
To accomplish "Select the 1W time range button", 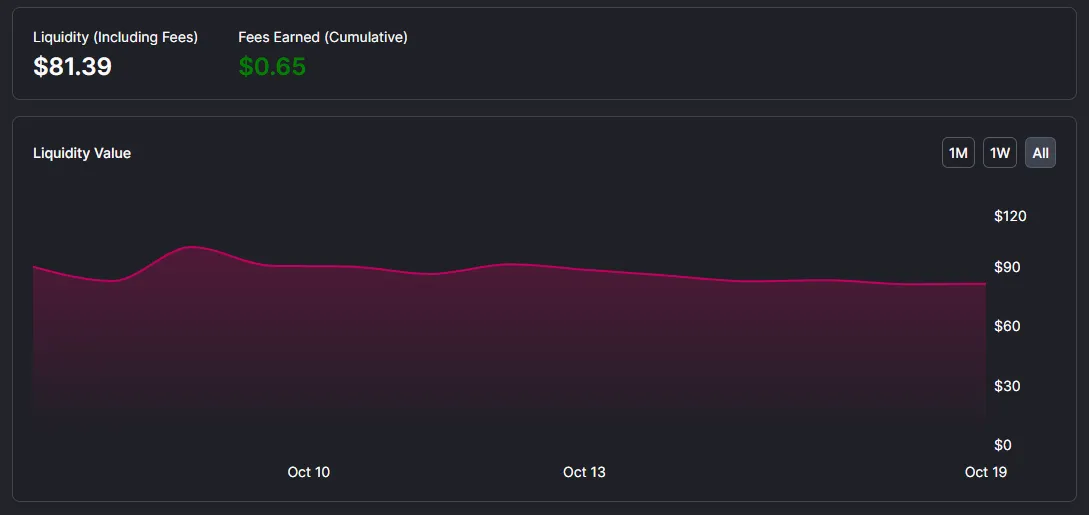I will (x=999, y=153).
